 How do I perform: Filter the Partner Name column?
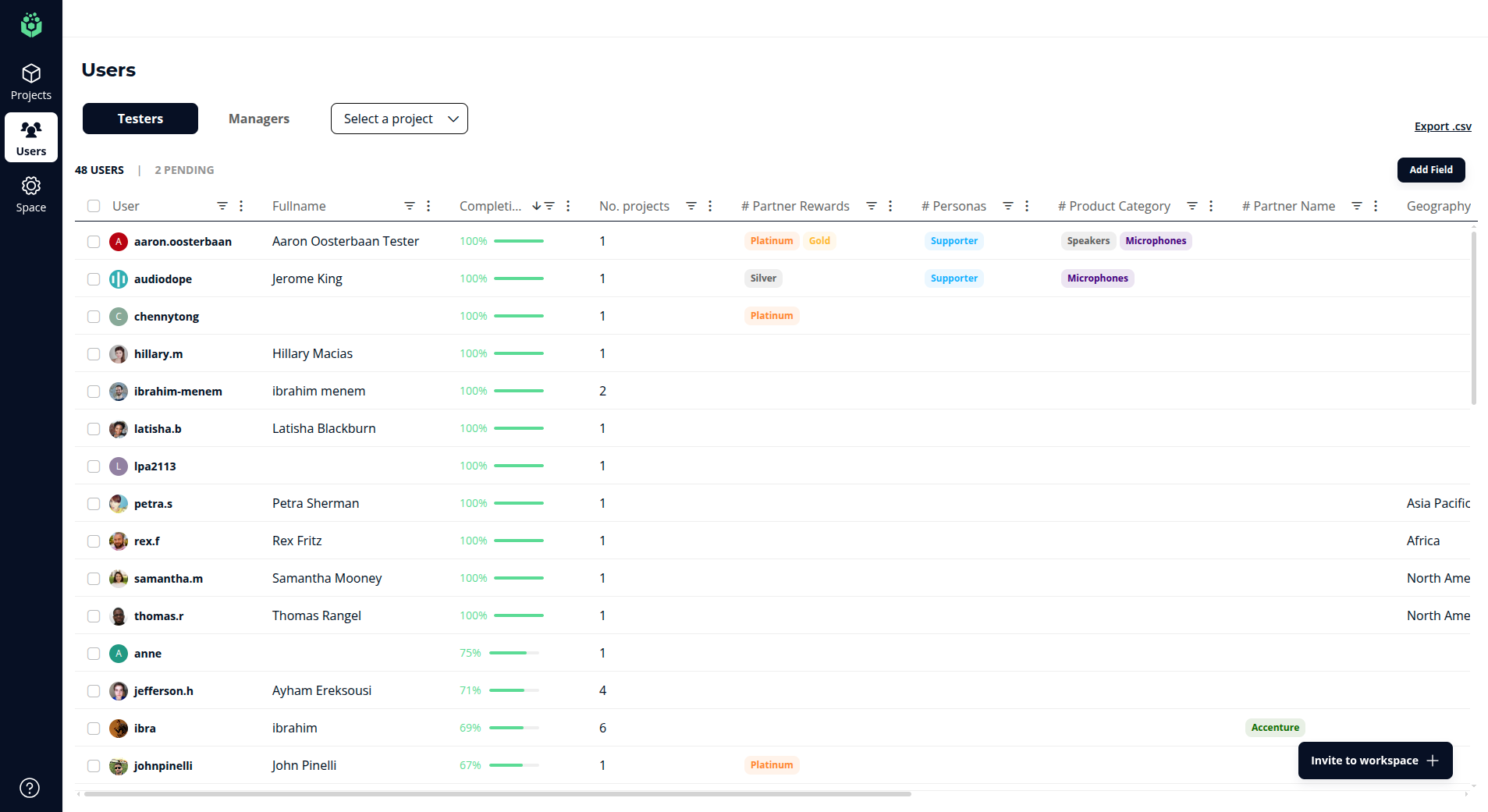(x=1357, y=206)
